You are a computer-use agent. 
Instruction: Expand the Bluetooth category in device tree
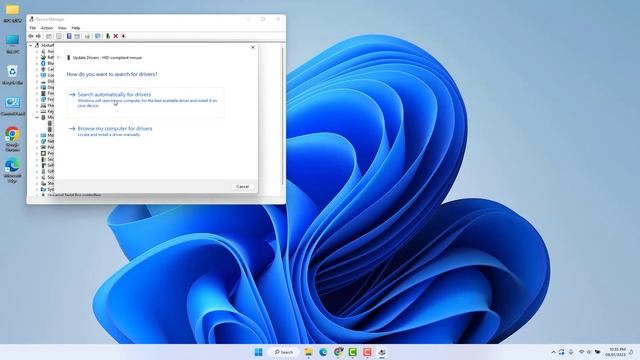click(37, 63)
